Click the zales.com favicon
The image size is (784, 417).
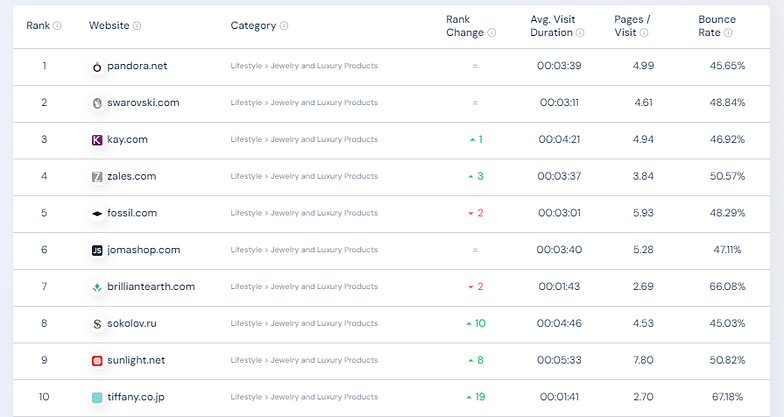[x=97, y=176]
